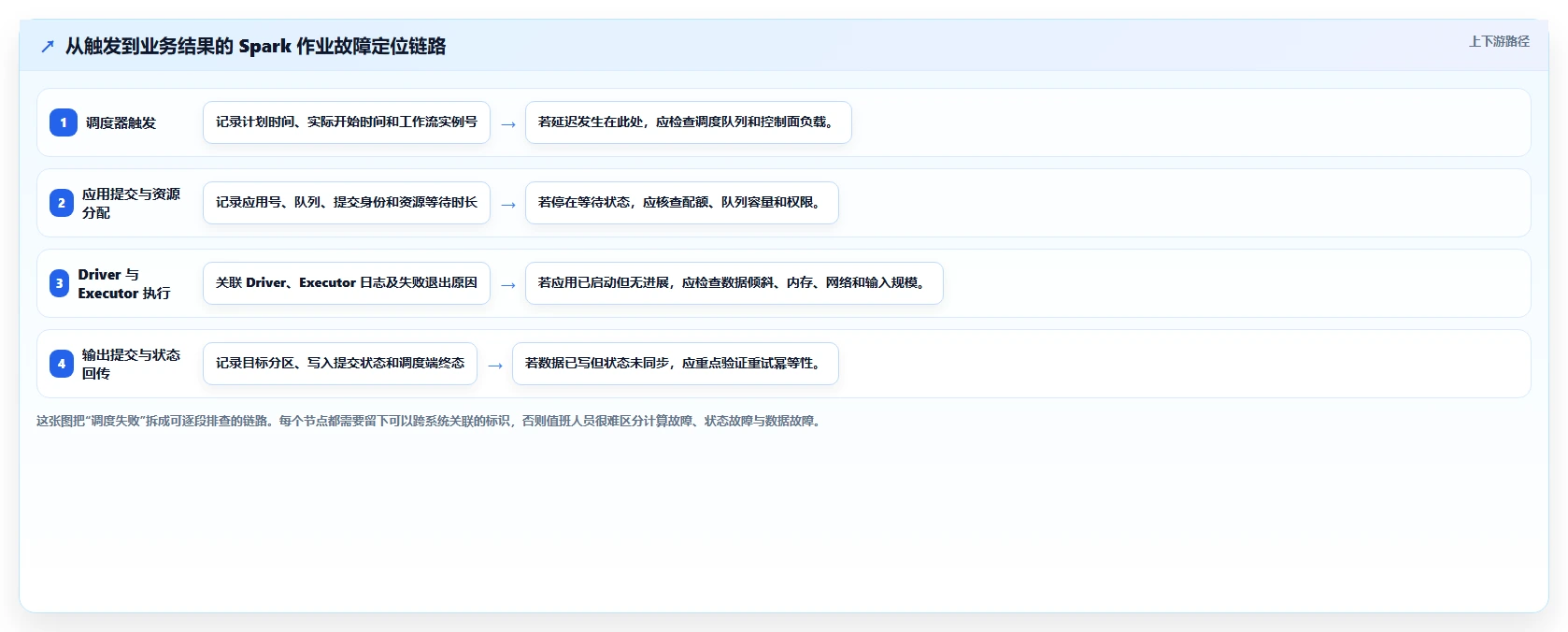The height and width of the screenshot is (632, 1568).
Task: Click the 上下游路径 label in the header
Action: (1499, 41)
